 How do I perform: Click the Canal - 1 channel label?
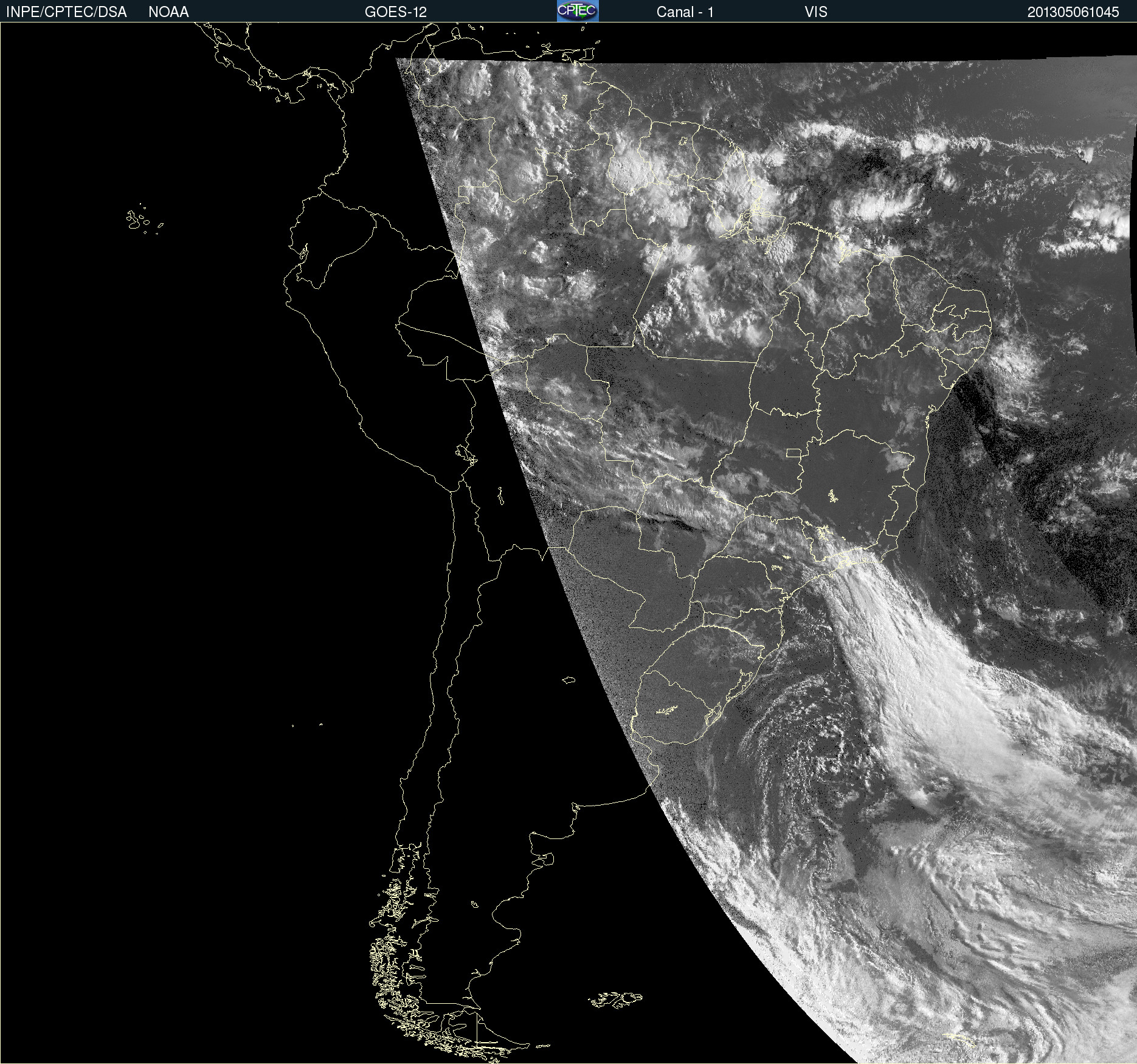point(685,12)
